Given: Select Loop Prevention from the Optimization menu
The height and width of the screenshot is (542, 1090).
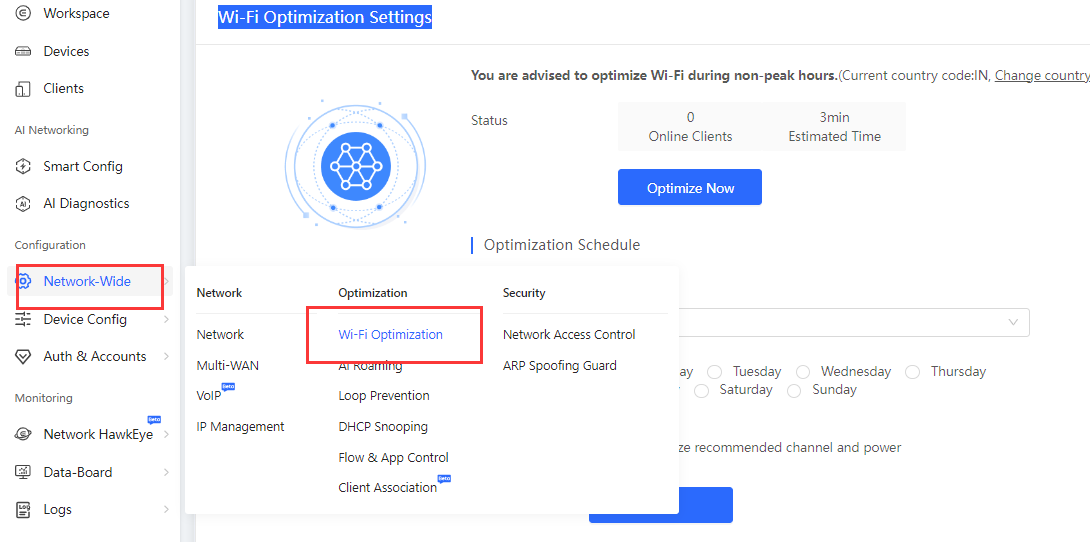Looking at the screenshot, I should pyautogui.click(x=384, y=396).
